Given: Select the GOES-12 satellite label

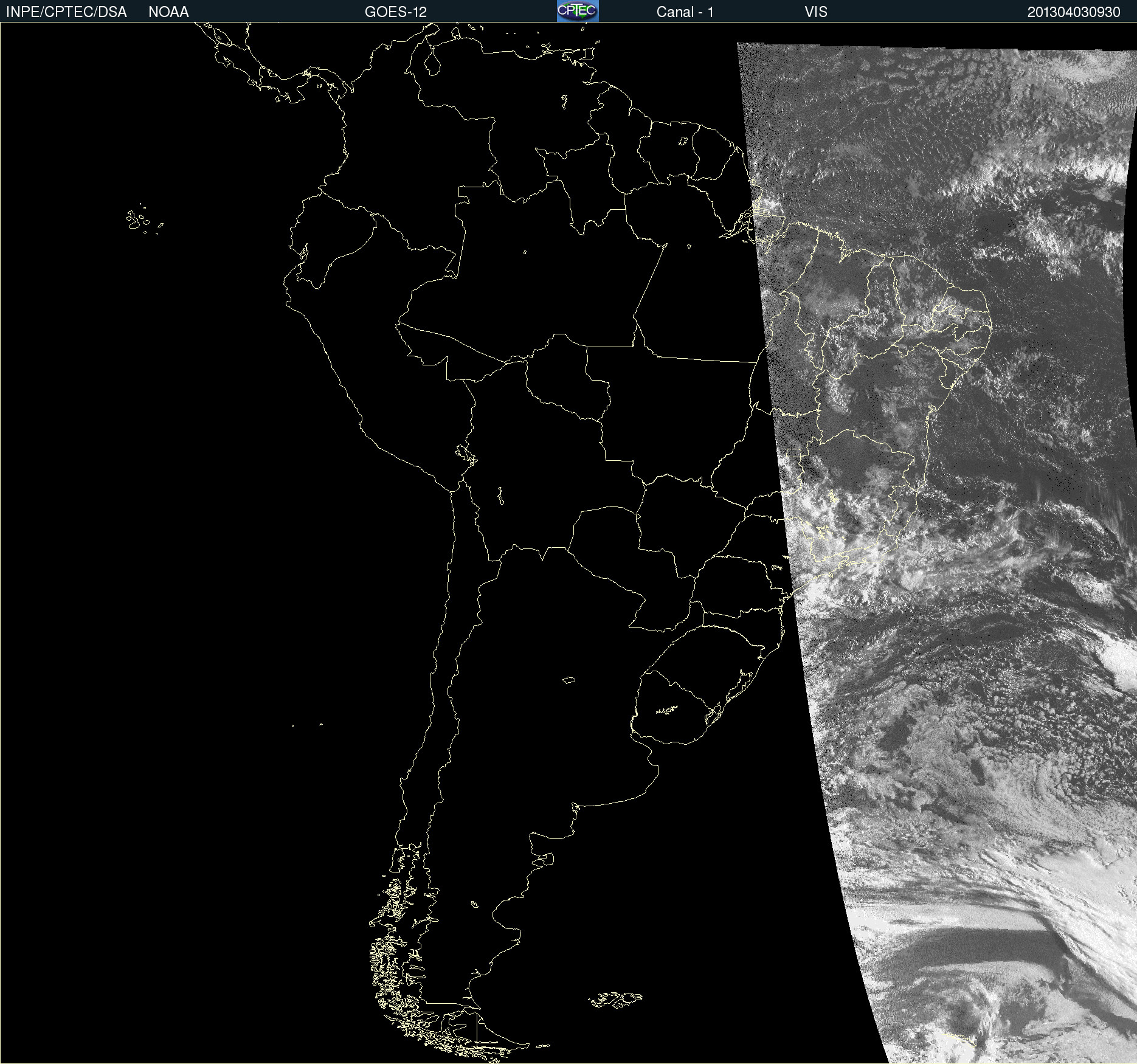Looking at the screenshot, I should pos(396,12).
